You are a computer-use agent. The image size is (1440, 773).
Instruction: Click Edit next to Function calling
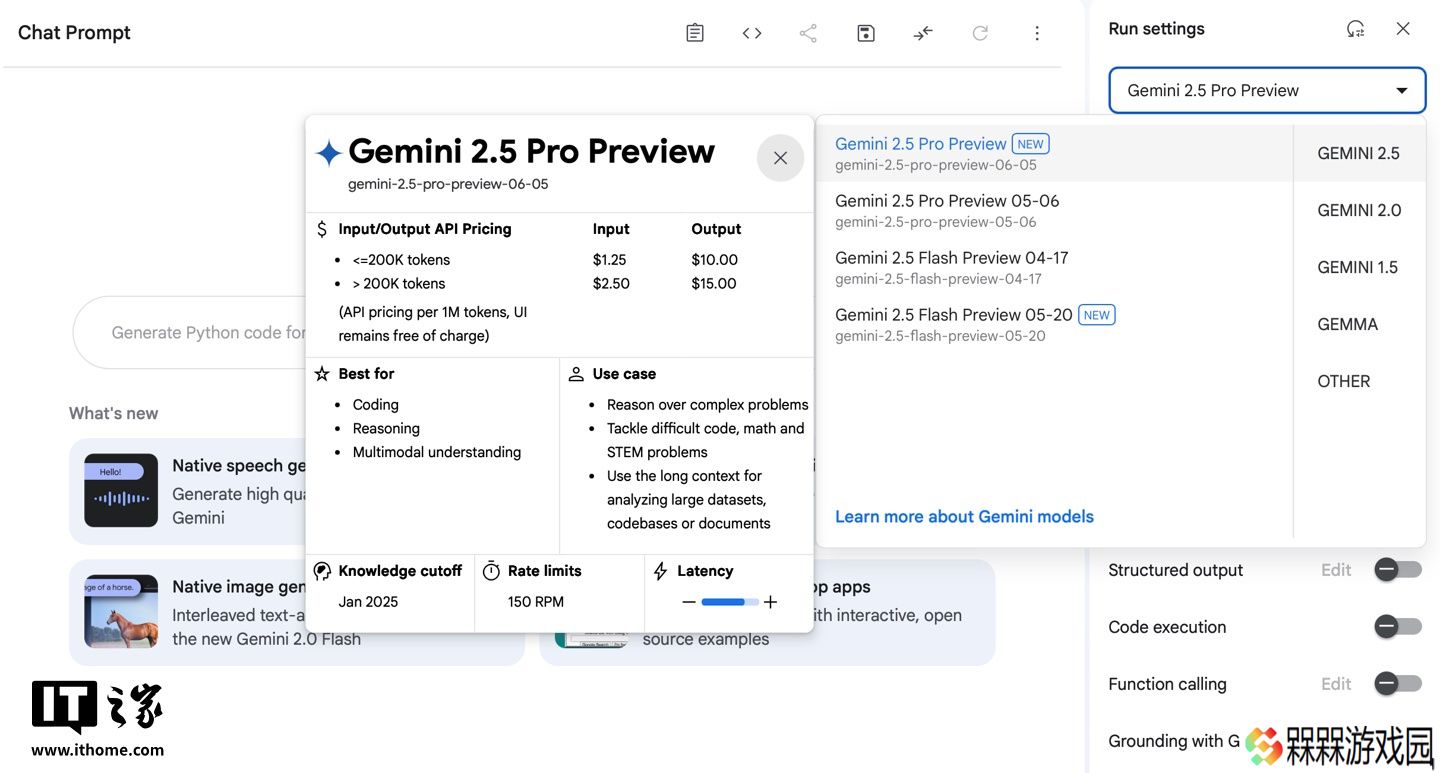[1336, 684]
